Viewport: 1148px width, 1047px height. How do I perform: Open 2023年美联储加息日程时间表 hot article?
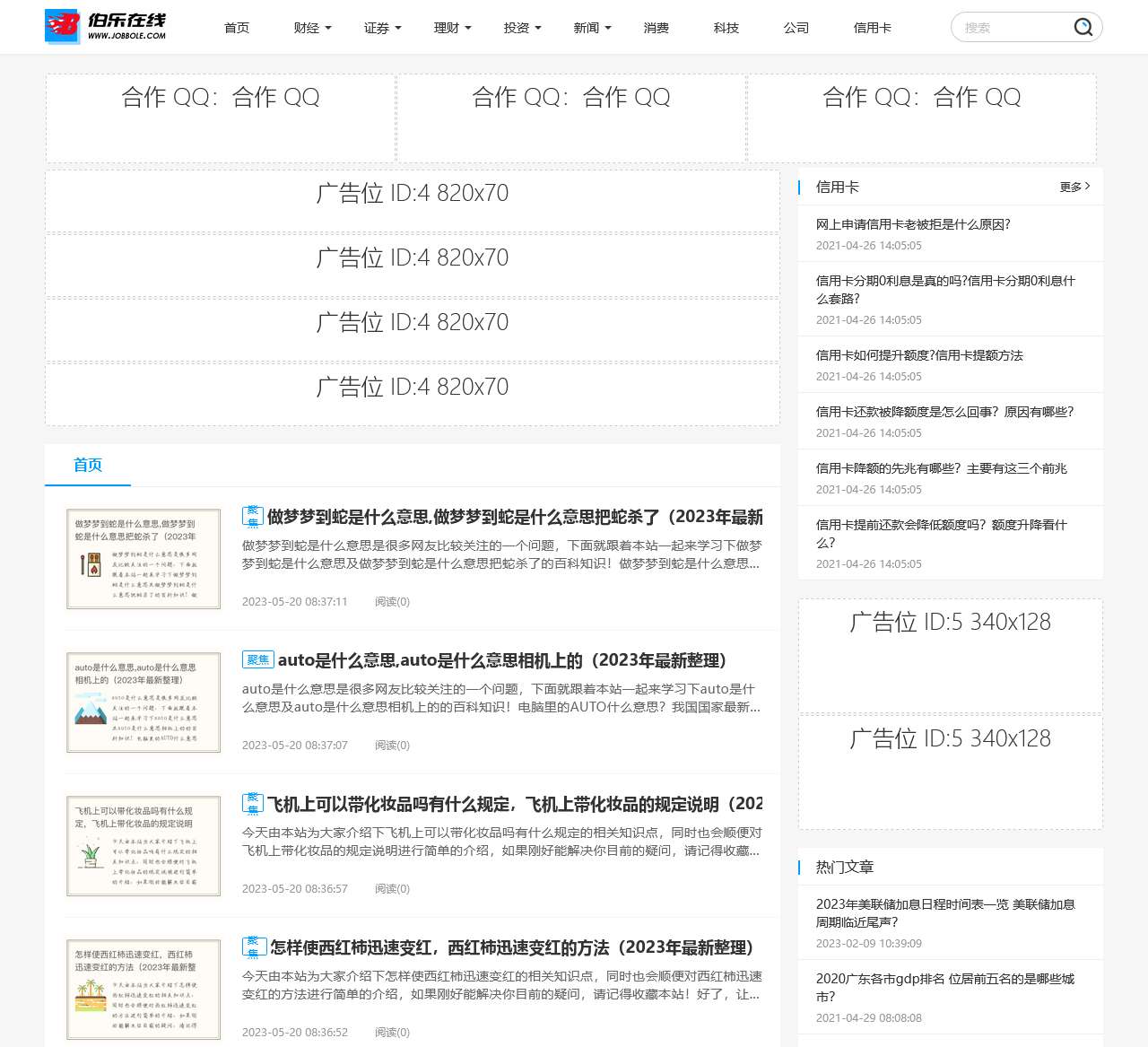[x=945, y=913]
